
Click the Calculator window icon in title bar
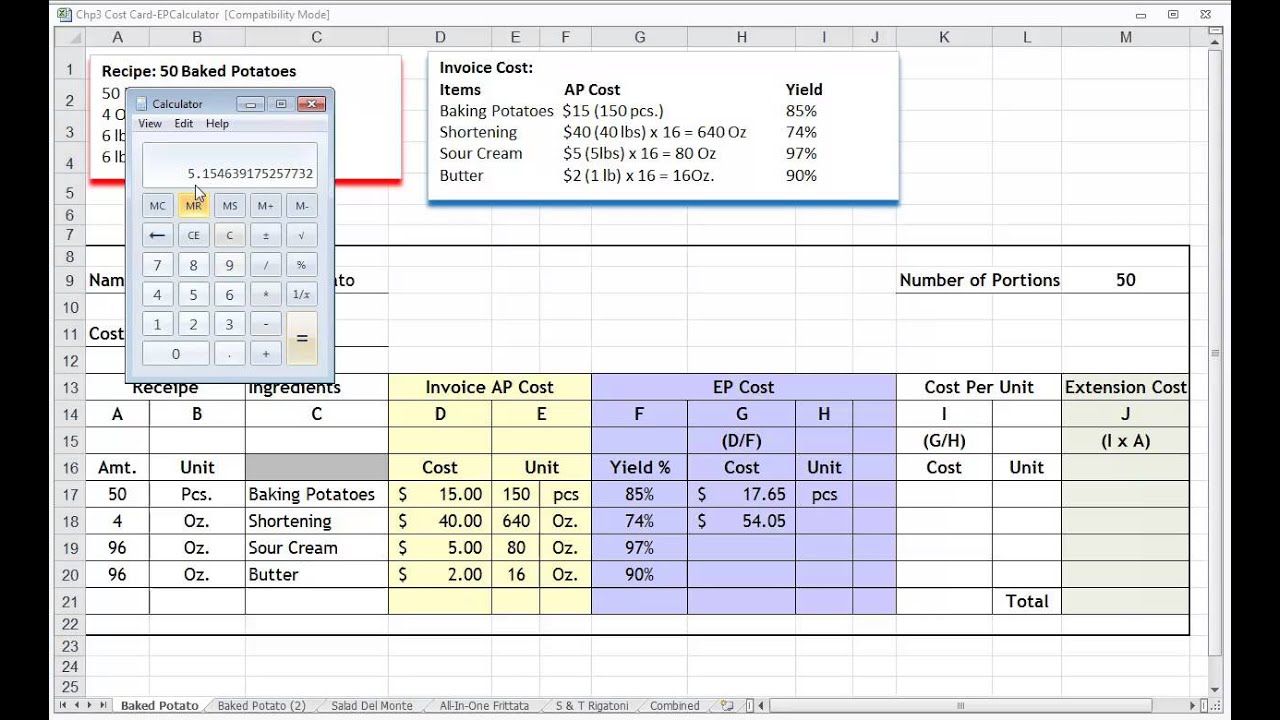(141, 104)
